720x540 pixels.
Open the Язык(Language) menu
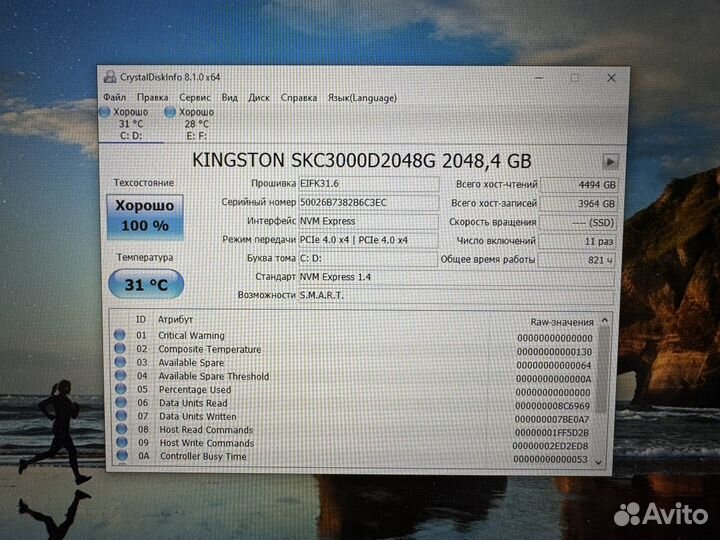point(362,98)
